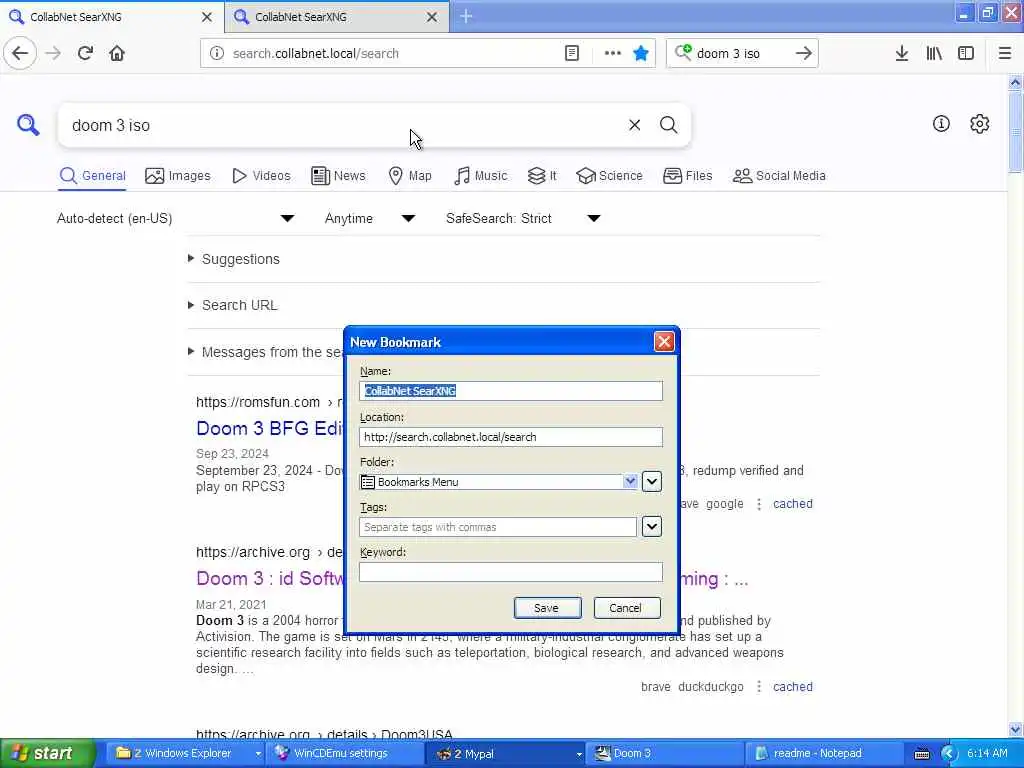Click the go arrow in browser search box
1024x768 pixels.
click(x=803, y=53)
